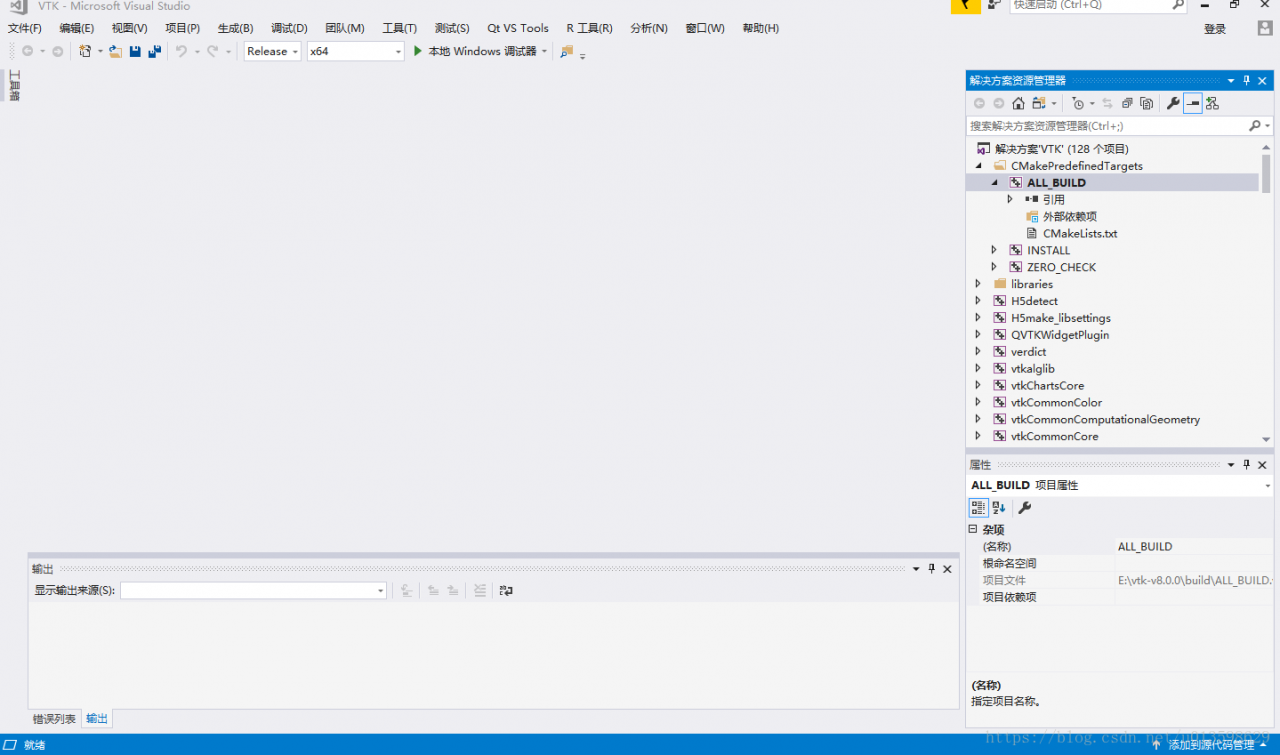Screen dimensions: 1280x755
Task: Click the feedback icon beside the flag
Action: pos(994,5)
